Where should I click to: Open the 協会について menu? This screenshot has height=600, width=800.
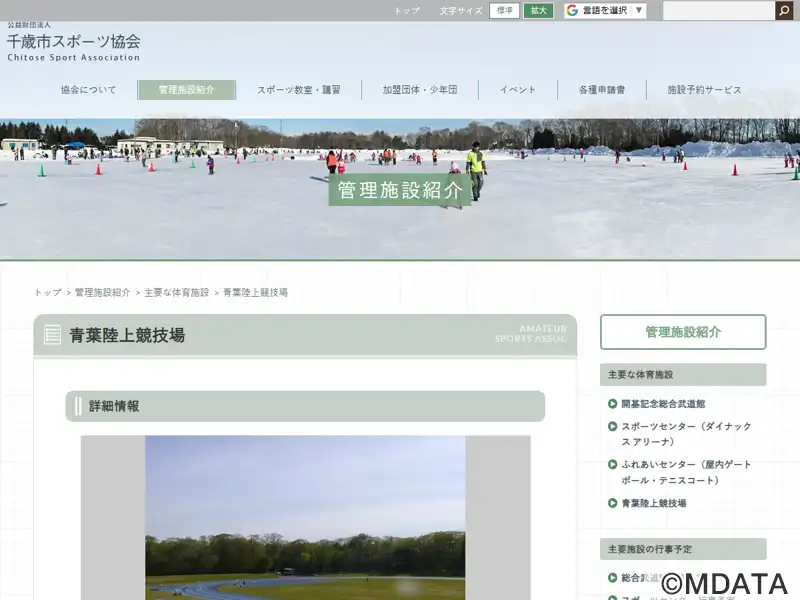coord(88,90)
